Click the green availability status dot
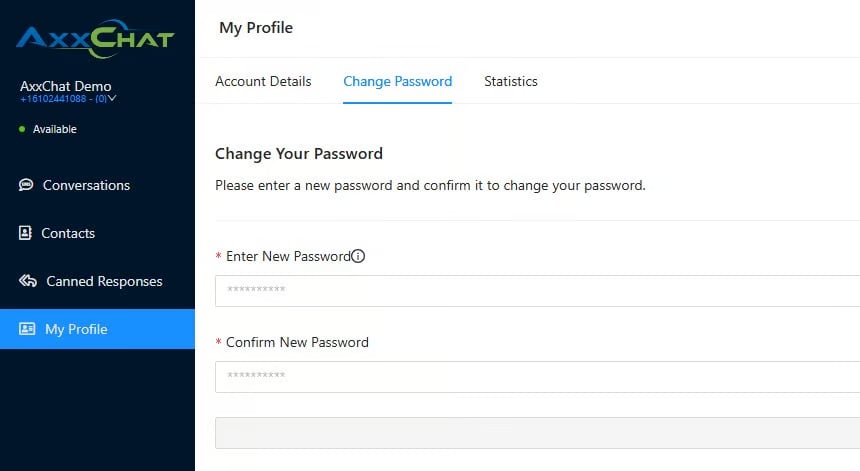 pos(22,129)
